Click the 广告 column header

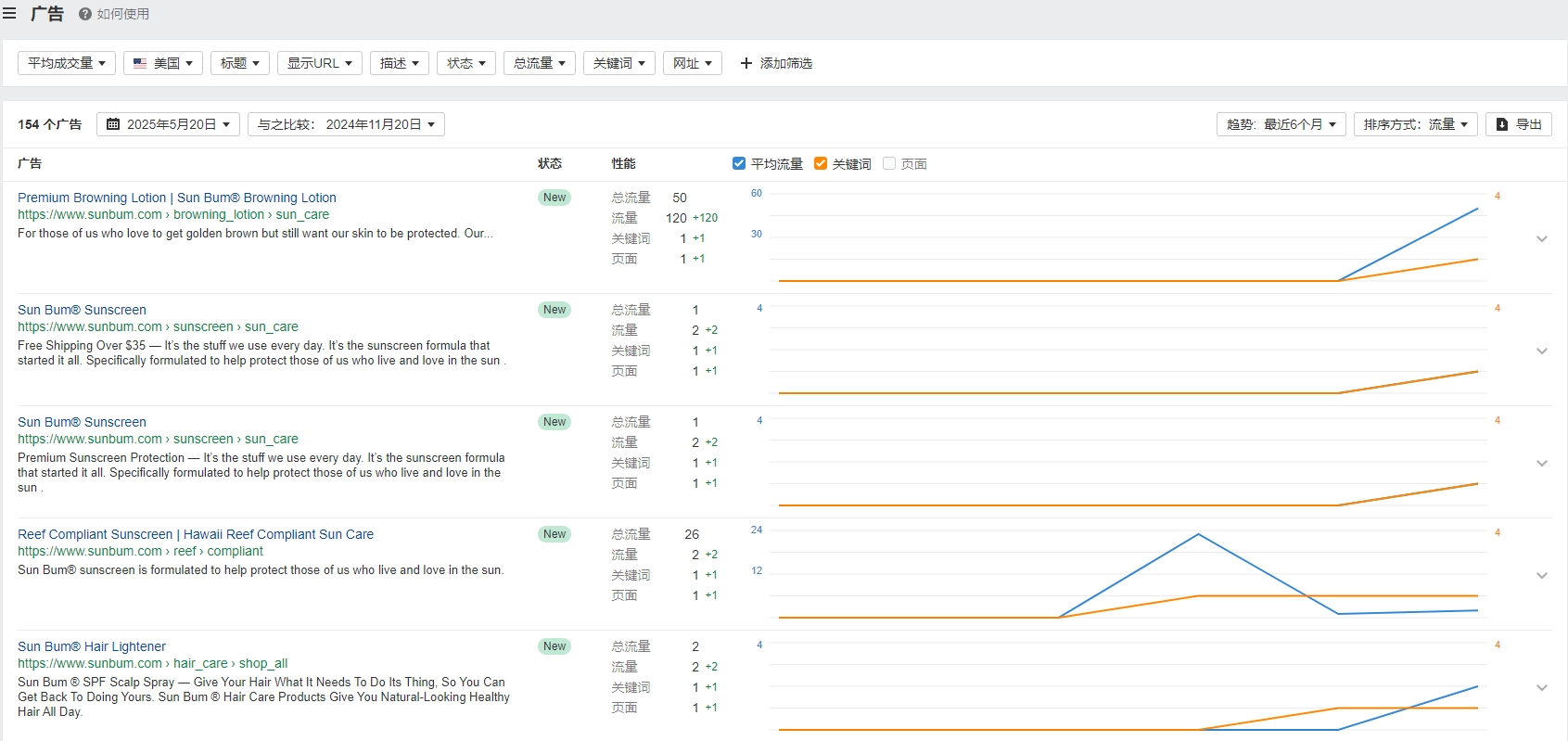point(30,163)
